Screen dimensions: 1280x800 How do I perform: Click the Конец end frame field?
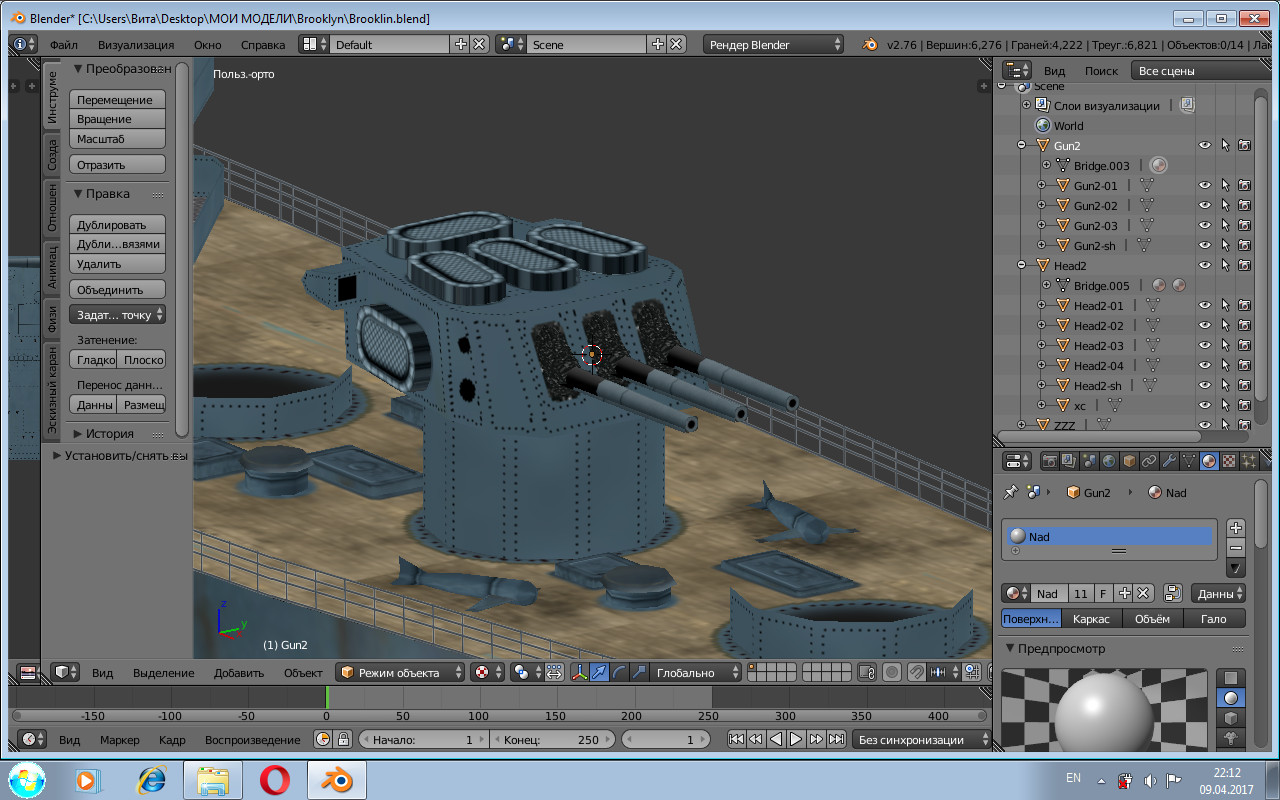tap(550, 740)
